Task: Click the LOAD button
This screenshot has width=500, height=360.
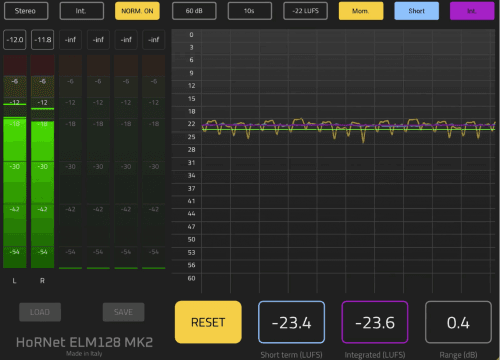Action: pyautogui.click(x=40, y=312)
